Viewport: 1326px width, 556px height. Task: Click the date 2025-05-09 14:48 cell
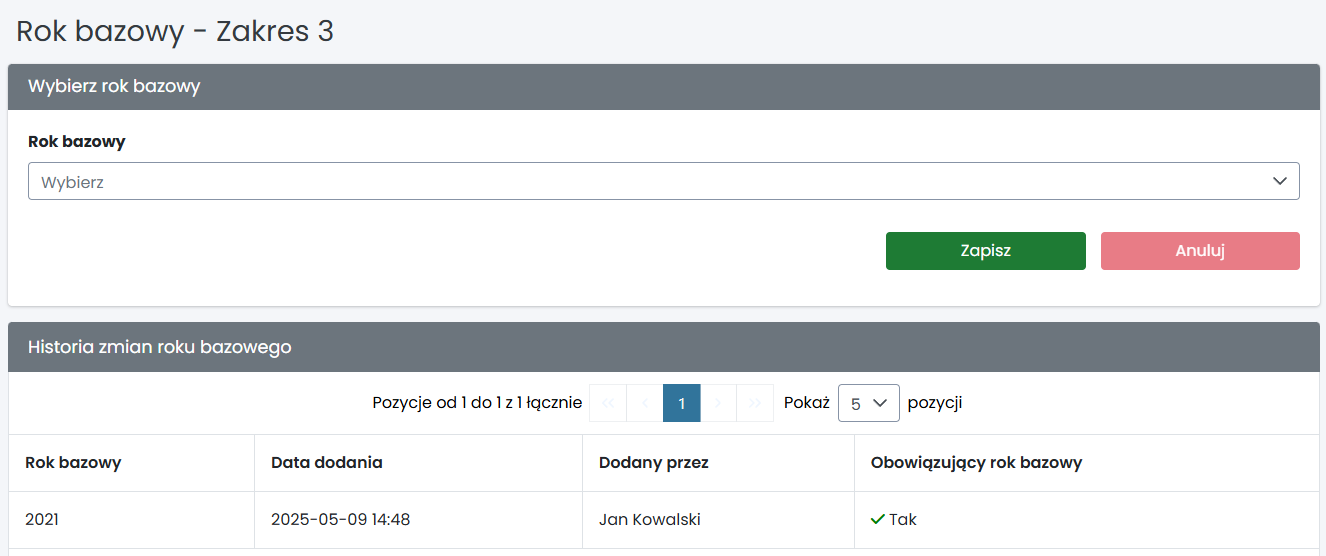click(340, 520)
